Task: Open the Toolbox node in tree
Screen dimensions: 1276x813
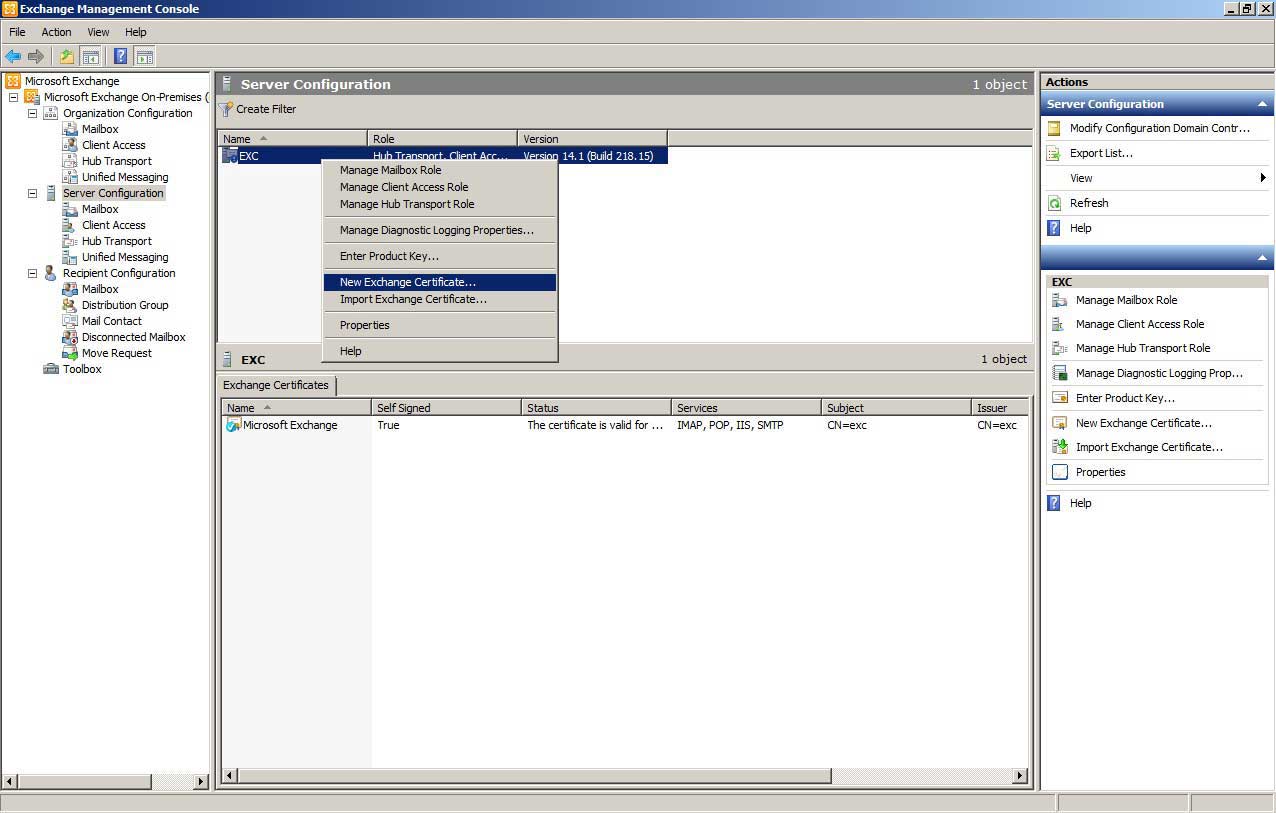Action: tap(82, 369)
